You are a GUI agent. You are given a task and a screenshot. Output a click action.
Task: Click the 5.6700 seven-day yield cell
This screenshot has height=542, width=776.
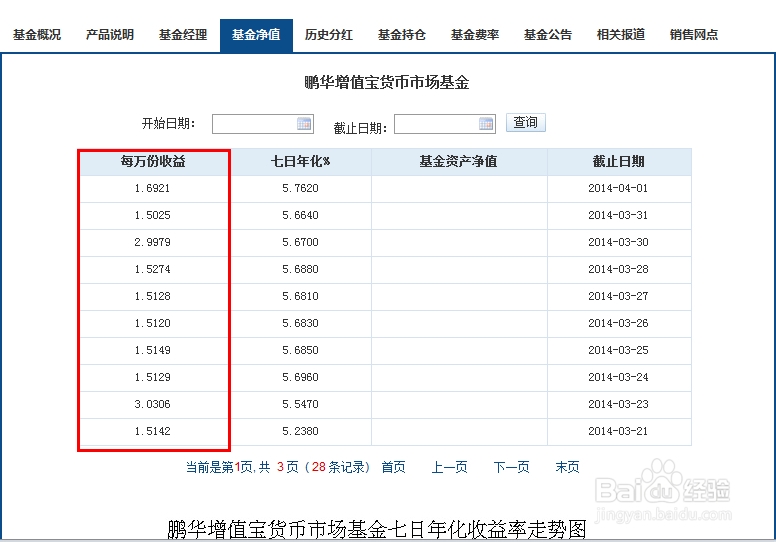(300, 243)
